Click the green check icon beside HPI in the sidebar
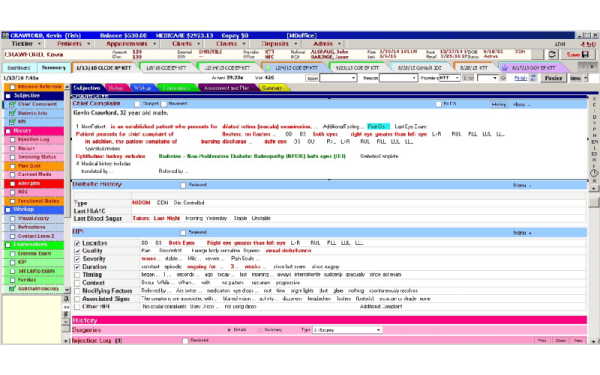This screenshot has width=600, height=375. [12, 122]
